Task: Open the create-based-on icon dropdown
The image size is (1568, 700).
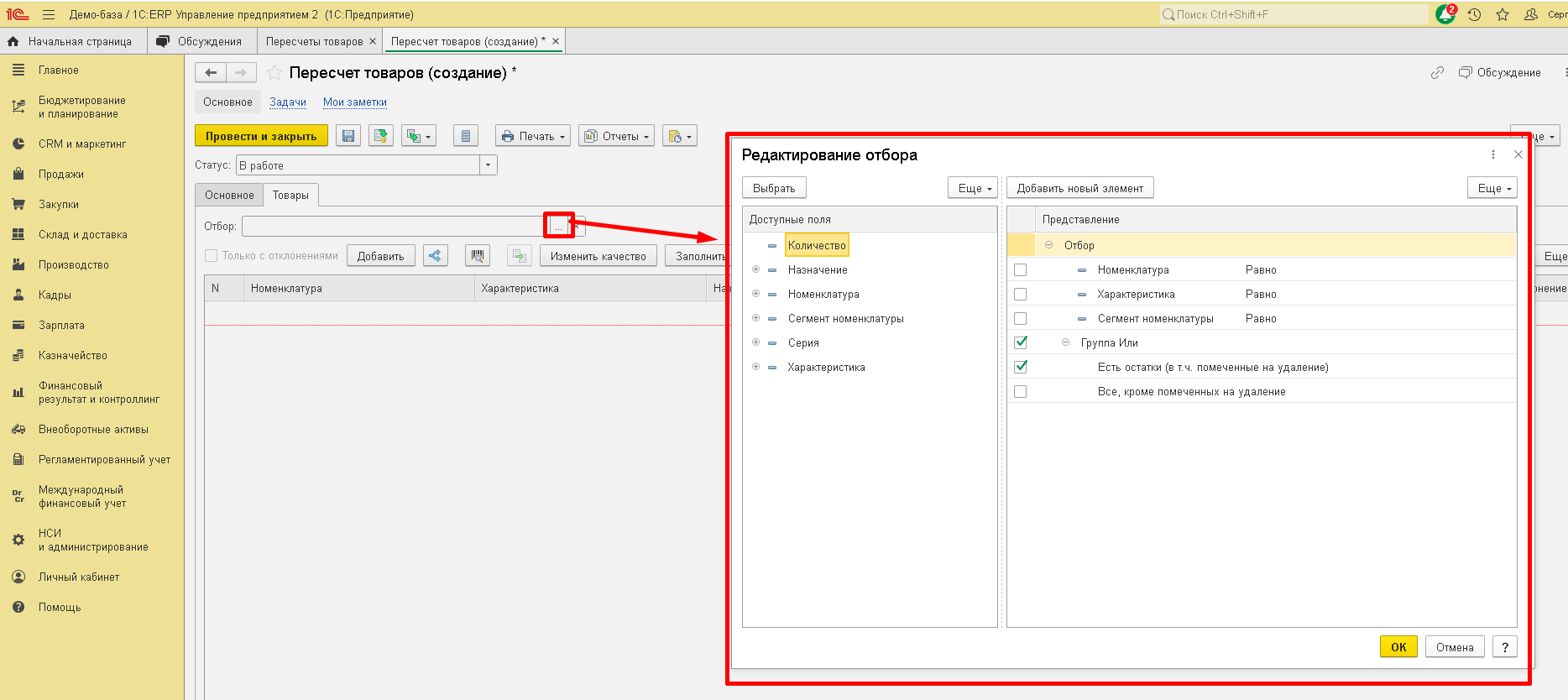Action: [419, 136]
